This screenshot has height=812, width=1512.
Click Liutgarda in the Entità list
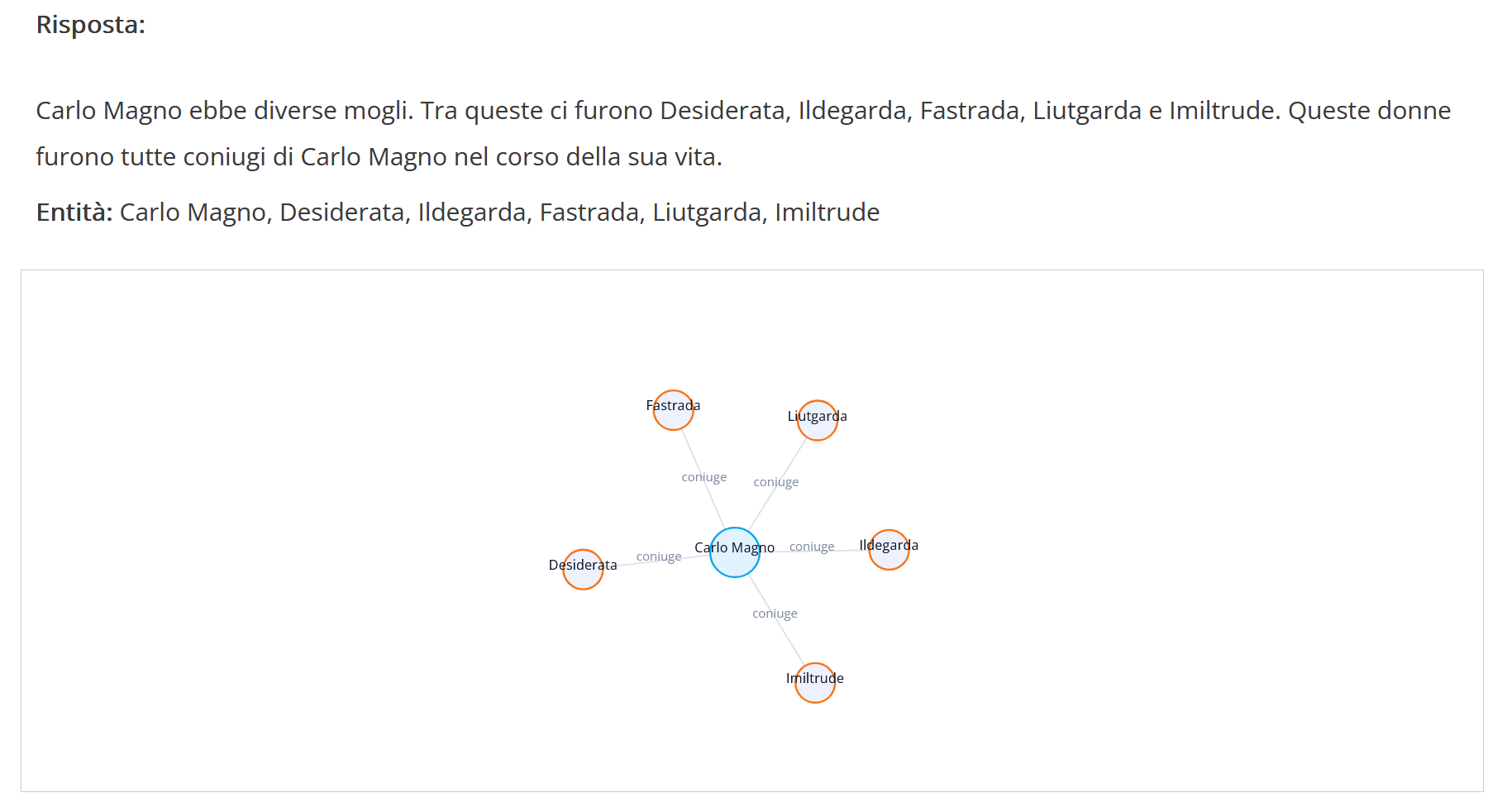707,213
